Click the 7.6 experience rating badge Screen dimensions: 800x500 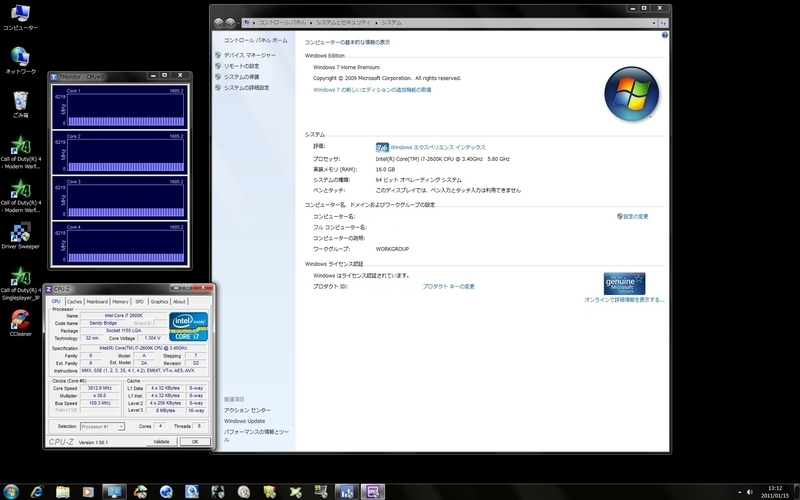pyautogui.click(x=382, y=147)
